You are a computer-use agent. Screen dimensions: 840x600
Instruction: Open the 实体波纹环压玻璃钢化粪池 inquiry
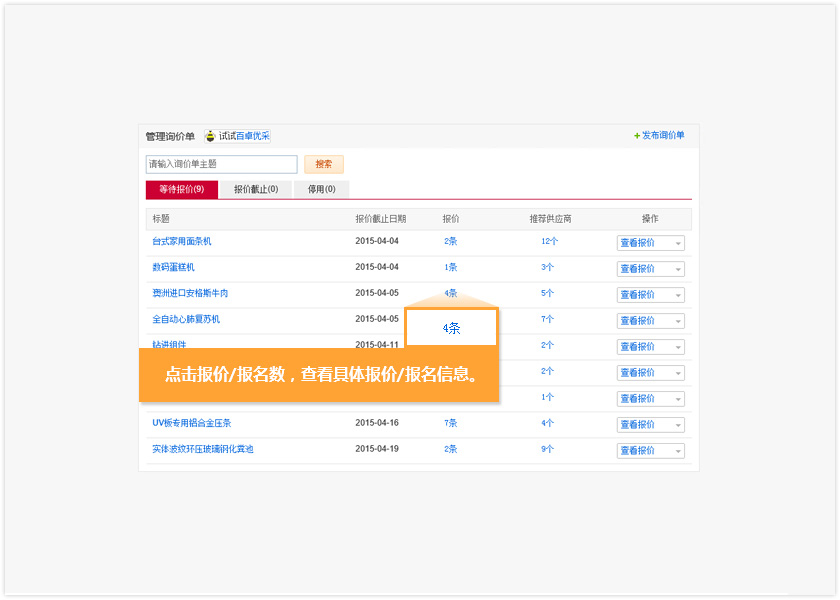(202, 449)
